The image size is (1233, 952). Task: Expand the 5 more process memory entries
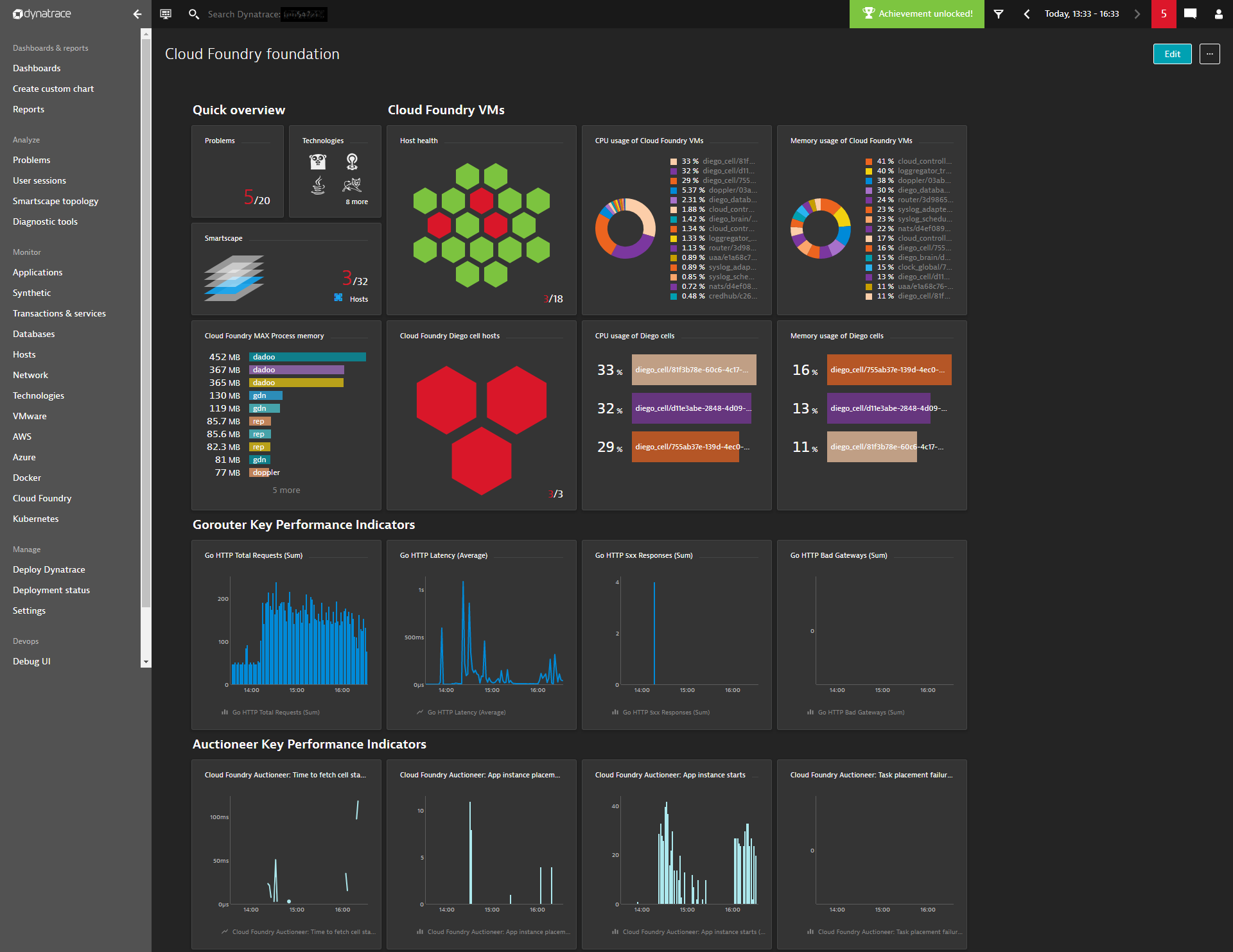pos(286,490)
